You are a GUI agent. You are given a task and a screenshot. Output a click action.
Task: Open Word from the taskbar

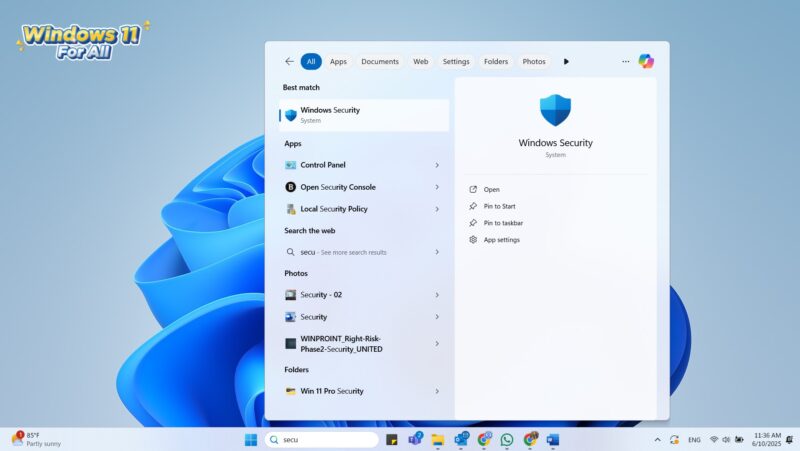(x=553, y=439)
